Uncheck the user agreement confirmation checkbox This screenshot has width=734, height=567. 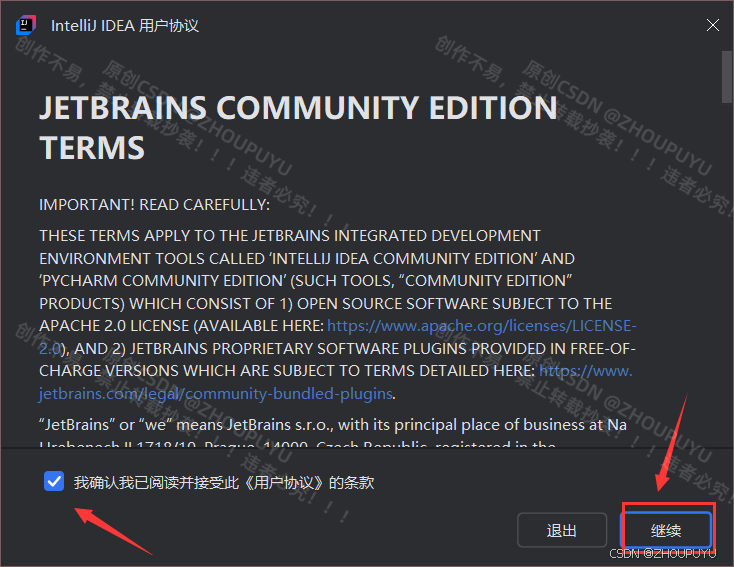click(x=54, y=481)
